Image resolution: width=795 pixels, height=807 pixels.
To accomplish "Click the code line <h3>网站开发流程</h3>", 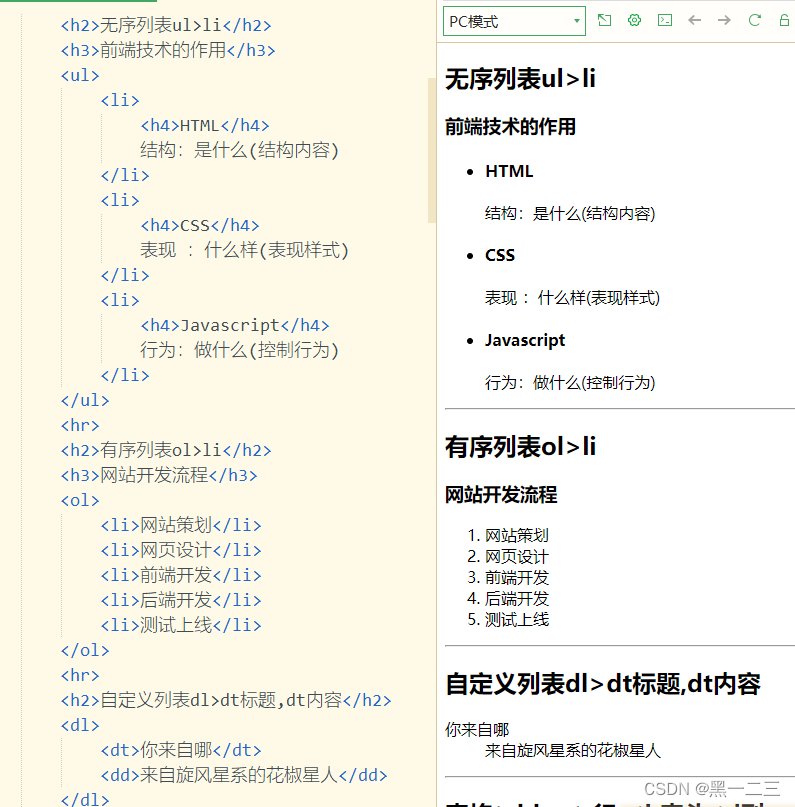I will click(159, 475).
